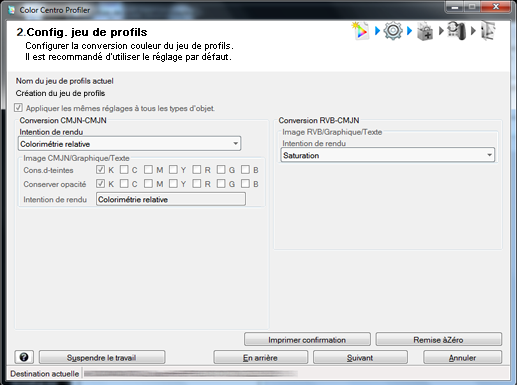Image resolution: width=517 pixels, height=385 pixels.
Task: Enable B checkbox in Conserver opacité row
Action: point(246,184)
